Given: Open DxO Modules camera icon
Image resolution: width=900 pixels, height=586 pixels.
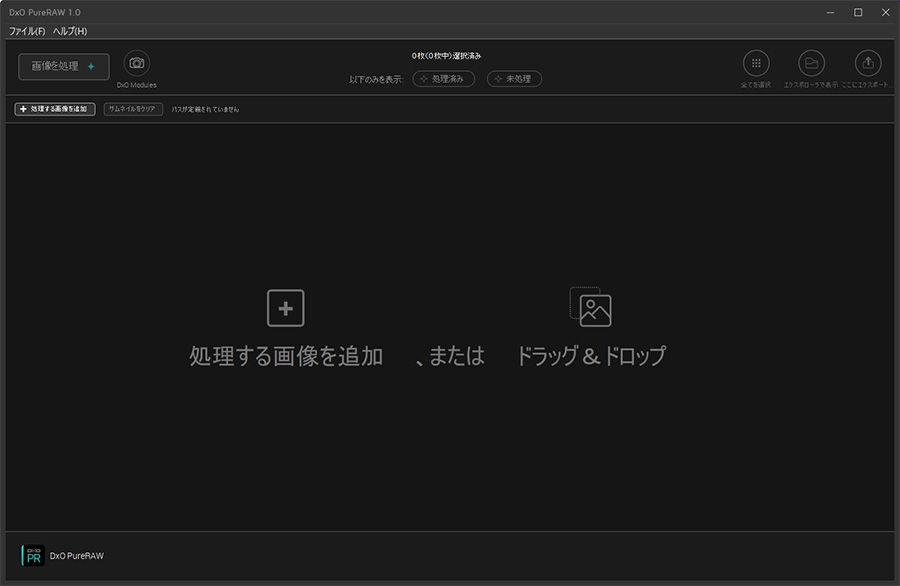Looking at the screenshot, I should [x=137, y=63].
